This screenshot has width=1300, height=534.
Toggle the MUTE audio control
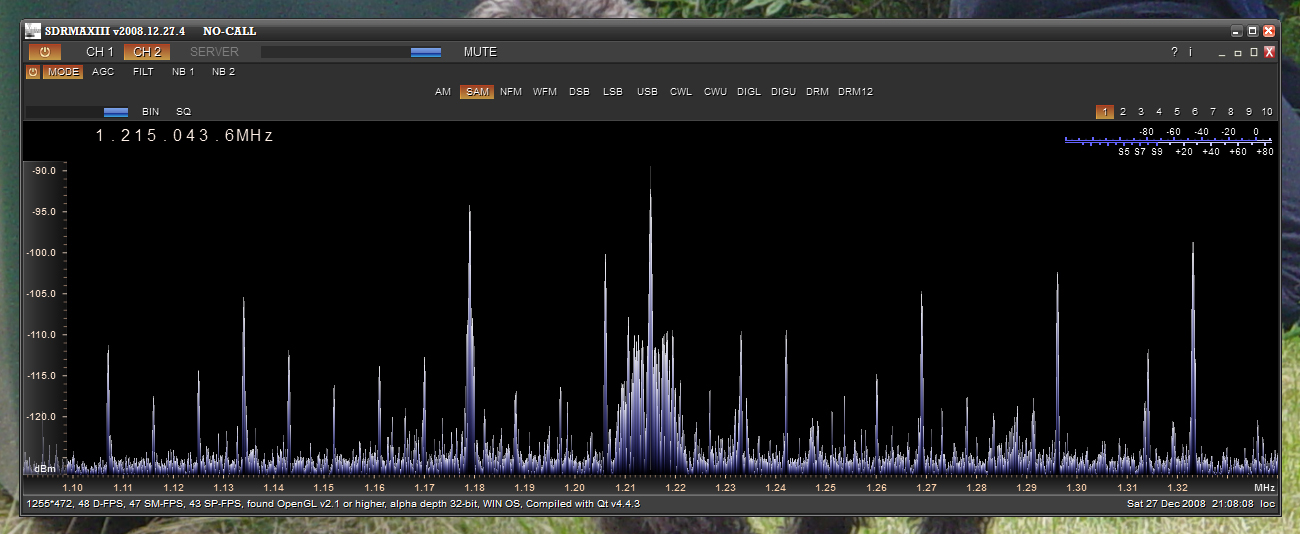pos(480,52)
